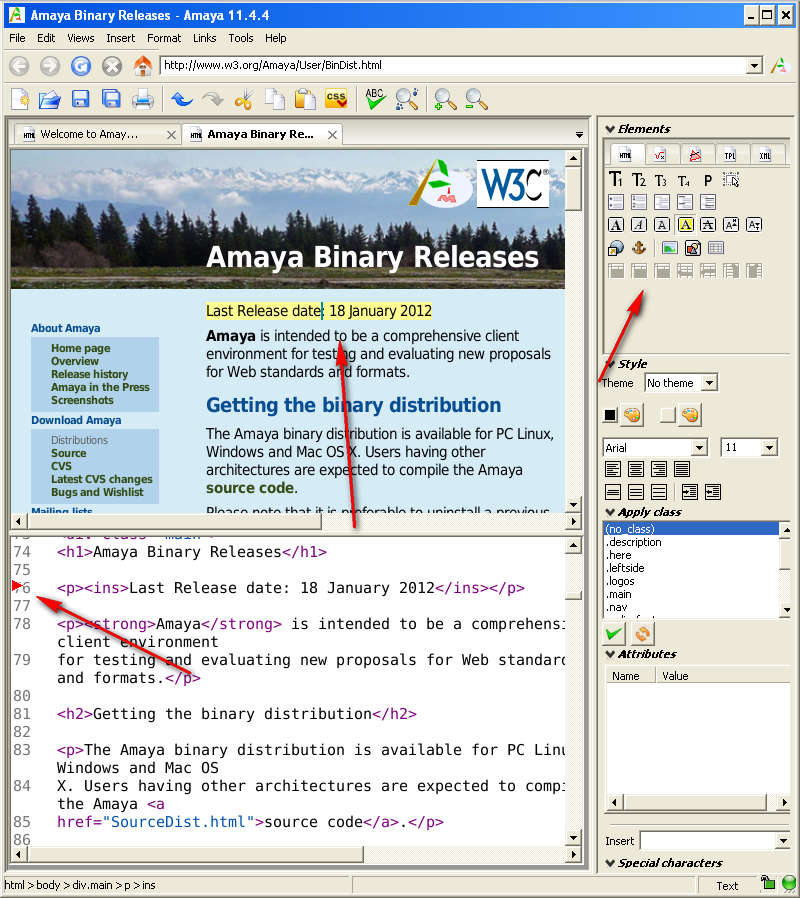Click the green checkmark apply button

(x=615, y=633)
